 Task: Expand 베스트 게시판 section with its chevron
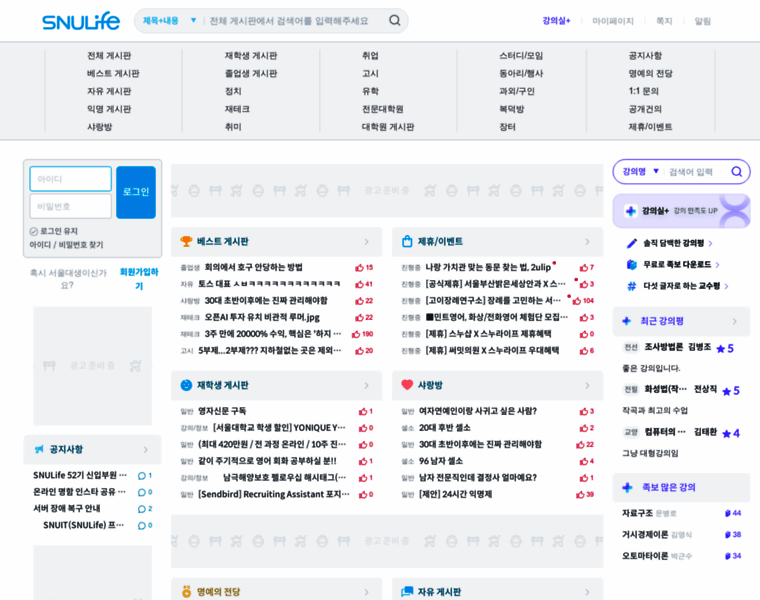367,241
